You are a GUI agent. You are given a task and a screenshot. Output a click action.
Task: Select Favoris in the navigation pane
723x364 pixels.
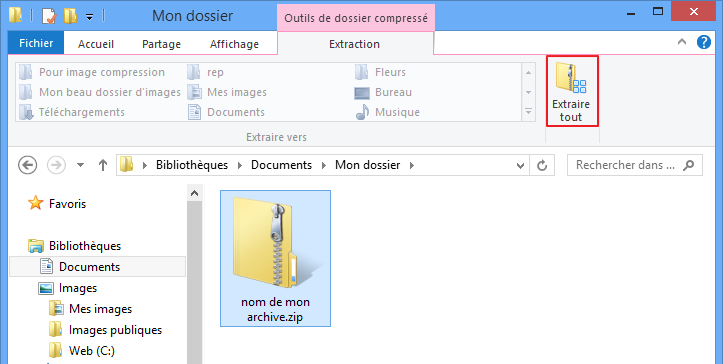pos(58,203)
